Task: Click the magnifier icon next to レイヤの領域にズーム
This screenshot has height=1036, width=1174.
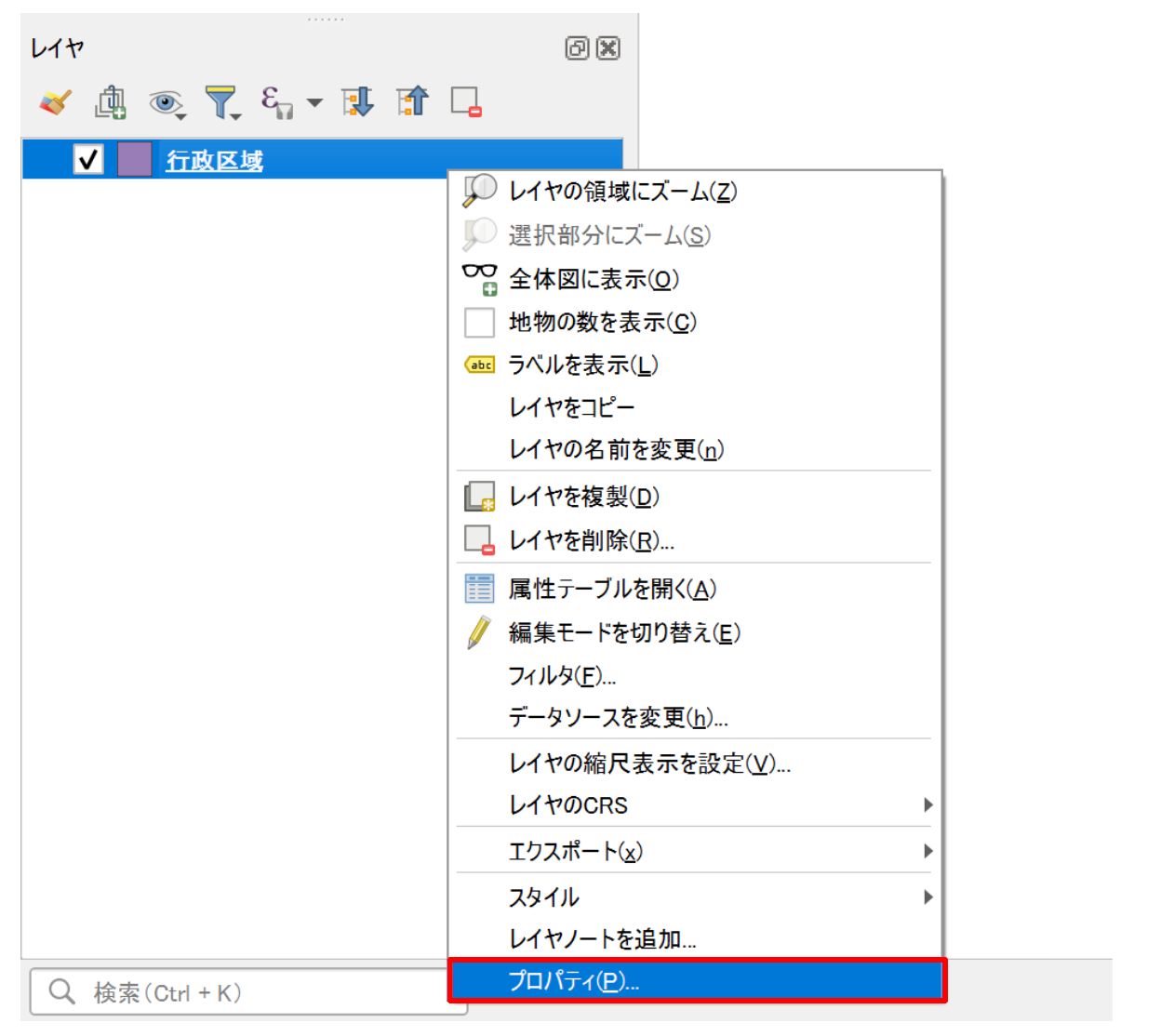Action: click(480, 191)
